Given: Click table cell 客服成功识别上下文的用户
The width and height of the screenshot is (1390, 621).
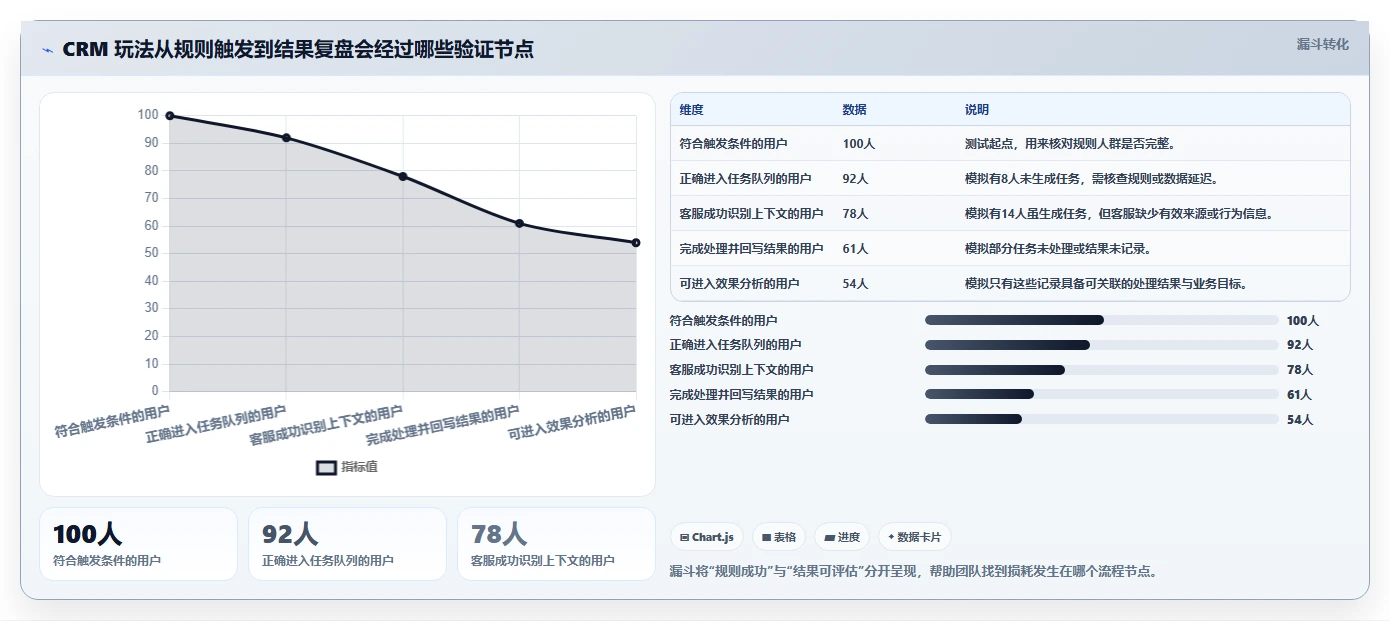Looking at the screenshot, I should [751, 214].
